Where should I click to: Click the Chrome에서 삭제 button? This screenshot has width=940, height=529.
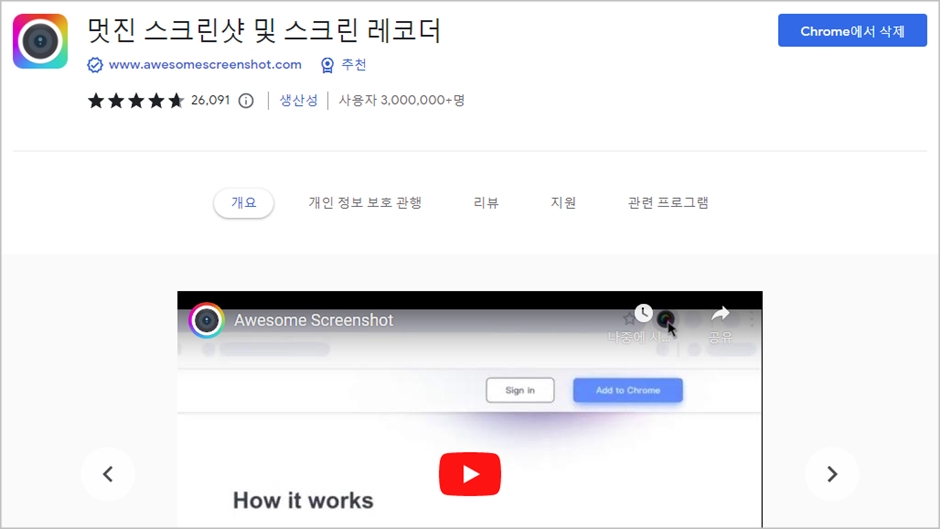(x=852, y=31)
